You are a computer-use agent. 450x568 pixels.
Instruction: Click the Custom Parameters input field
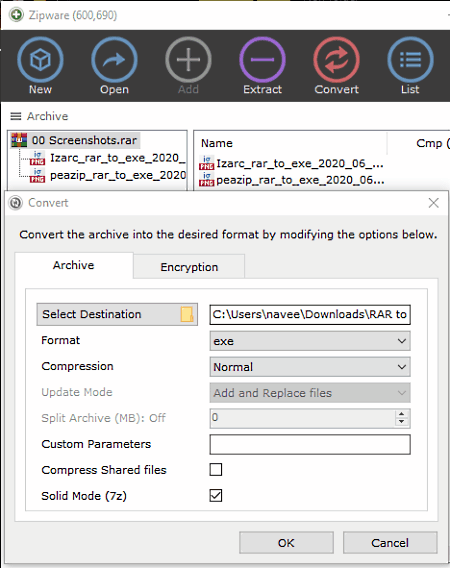(x=310, y=444)
